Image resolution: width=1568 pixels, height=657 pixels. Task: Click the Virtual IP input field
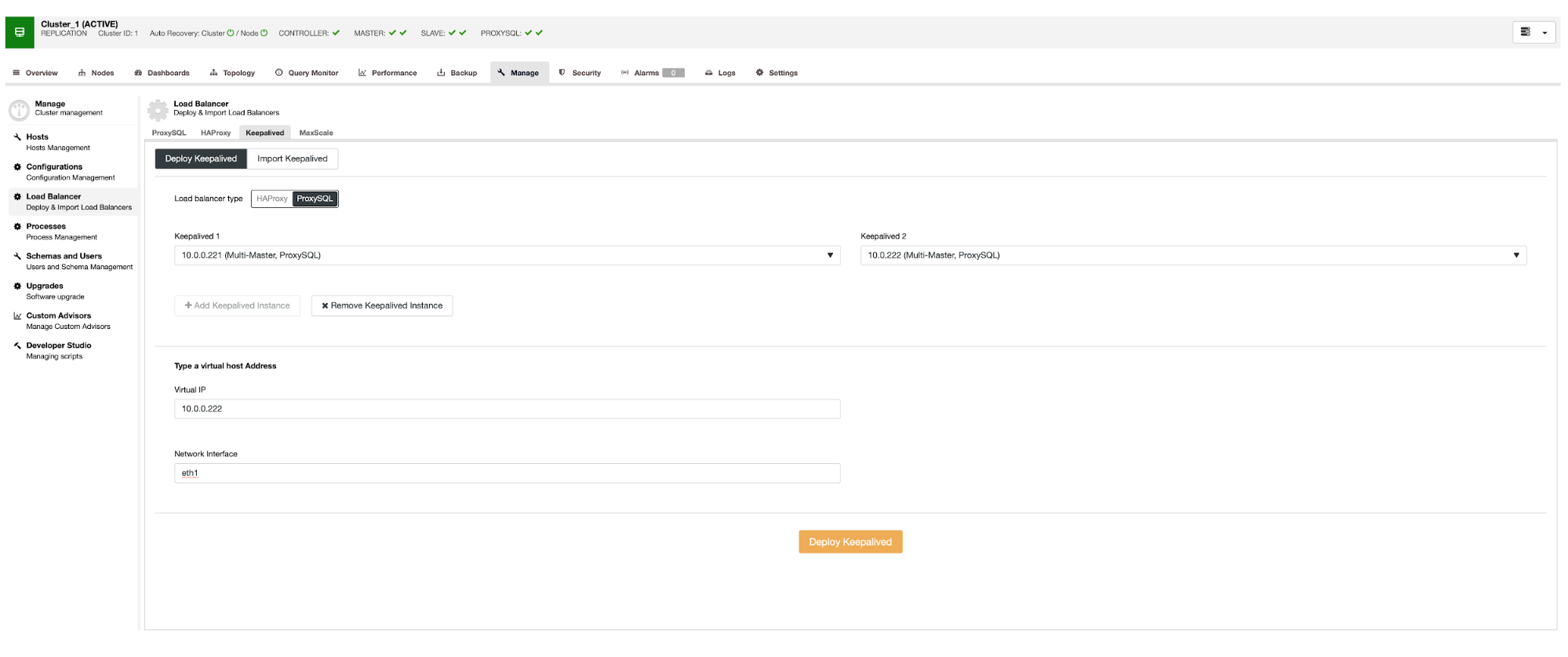tap(507, 409)
